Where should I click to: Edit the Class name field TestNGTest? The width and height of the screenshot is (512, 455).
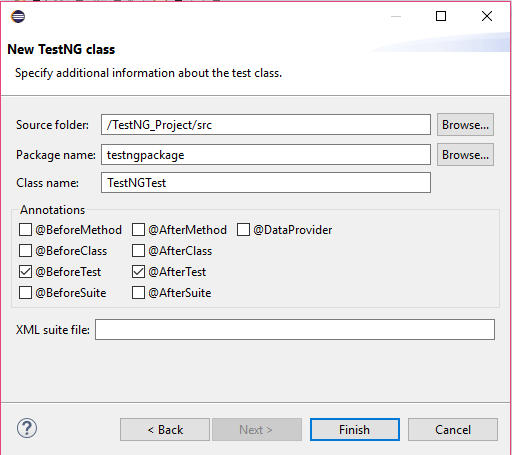(x=266, y=183)
